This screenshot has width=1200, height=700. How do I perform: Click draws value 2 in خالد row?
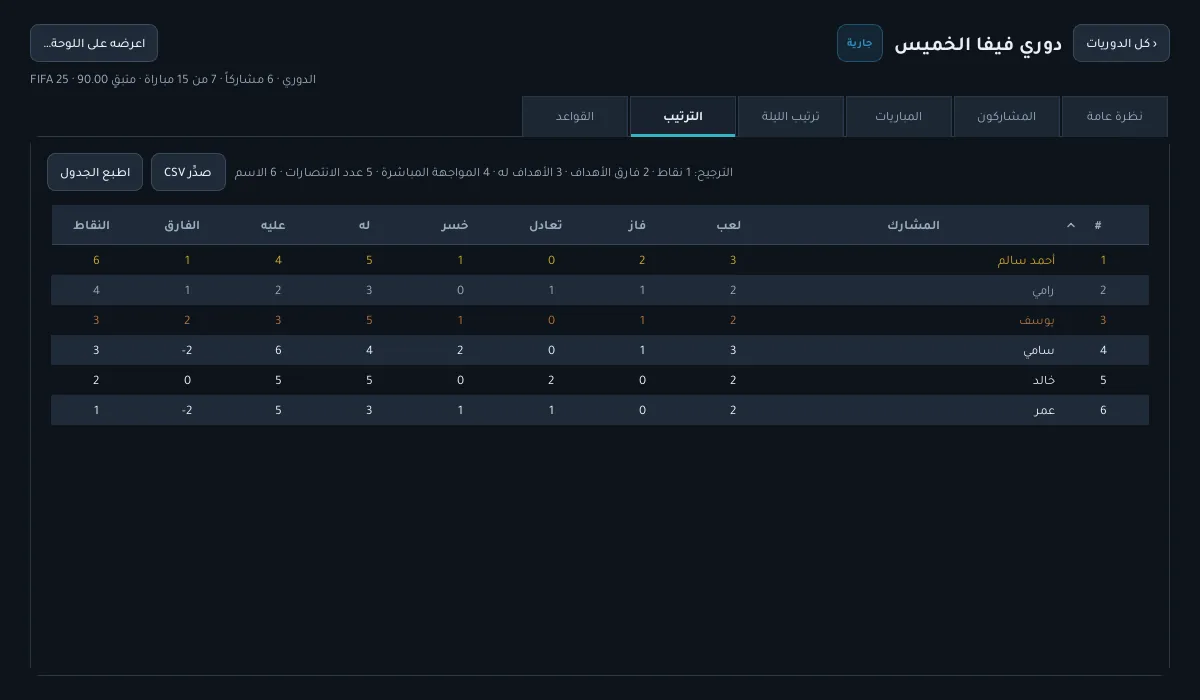(551, 380)
